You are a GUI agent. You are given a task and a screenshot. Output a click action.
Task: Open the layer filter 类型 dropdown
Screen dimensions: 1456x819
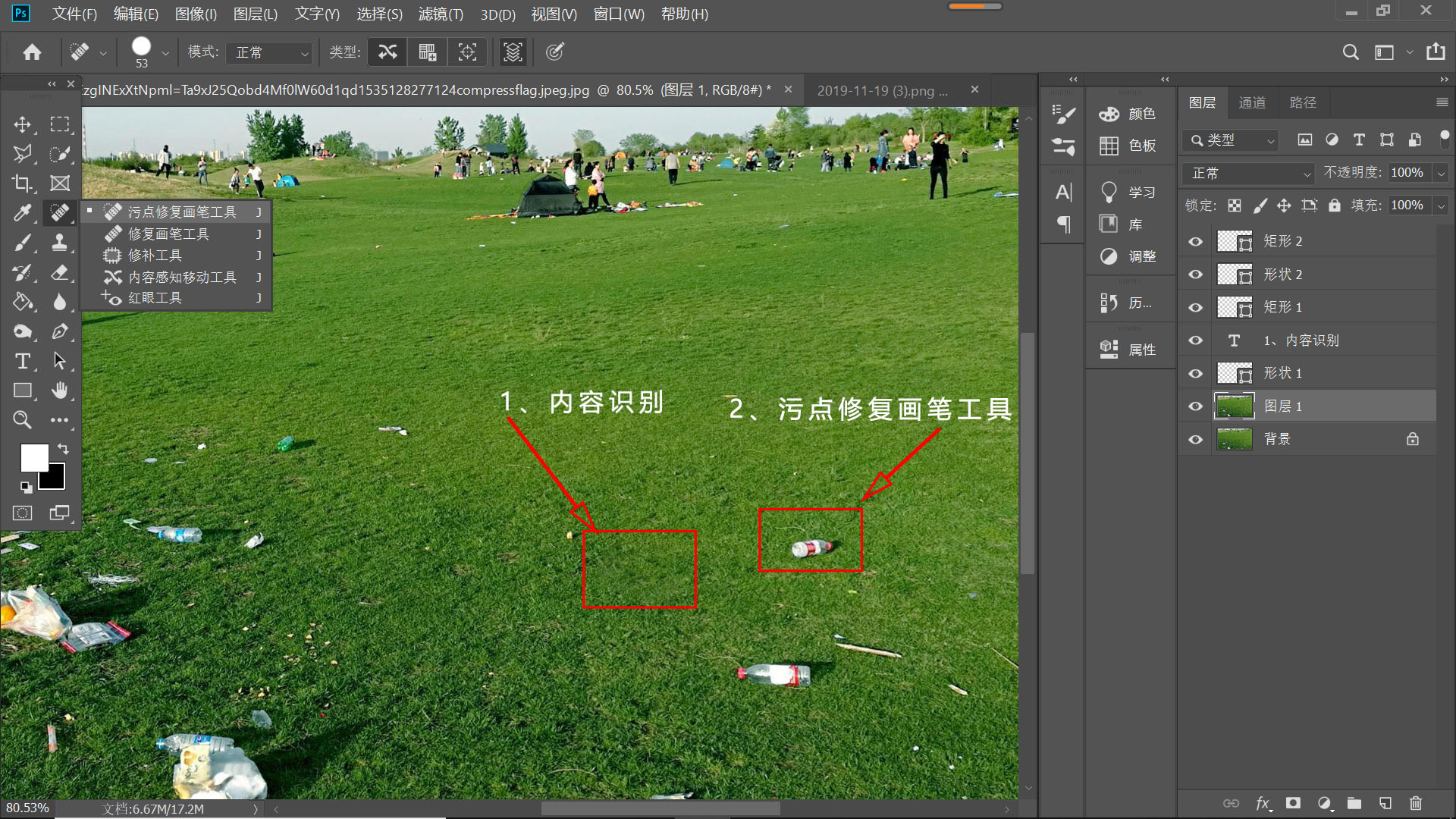[x=1230, y=140]
